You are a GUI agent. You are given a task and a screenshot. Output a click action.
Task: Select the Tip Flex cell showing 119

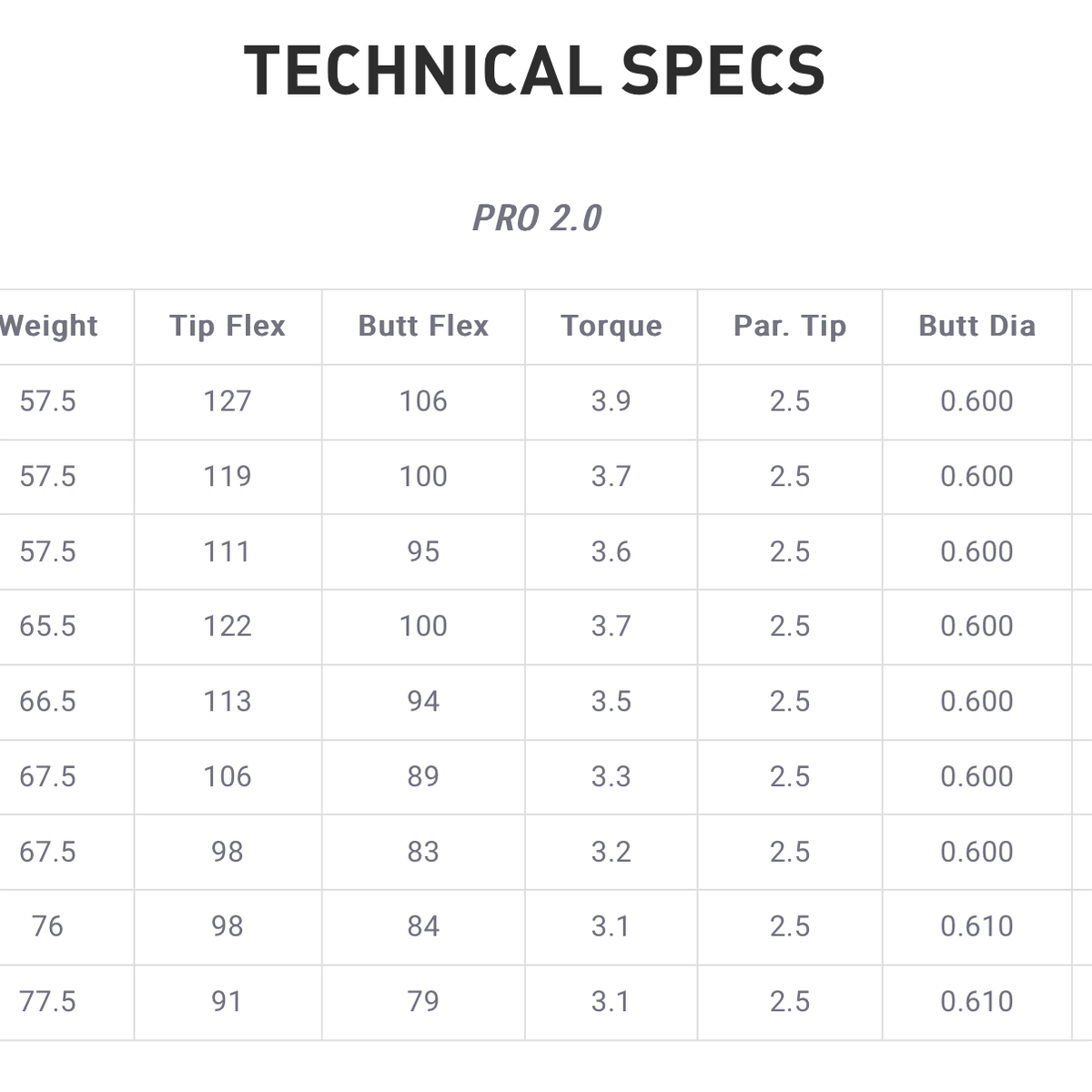pyautogui.click(x=227, y=477)
